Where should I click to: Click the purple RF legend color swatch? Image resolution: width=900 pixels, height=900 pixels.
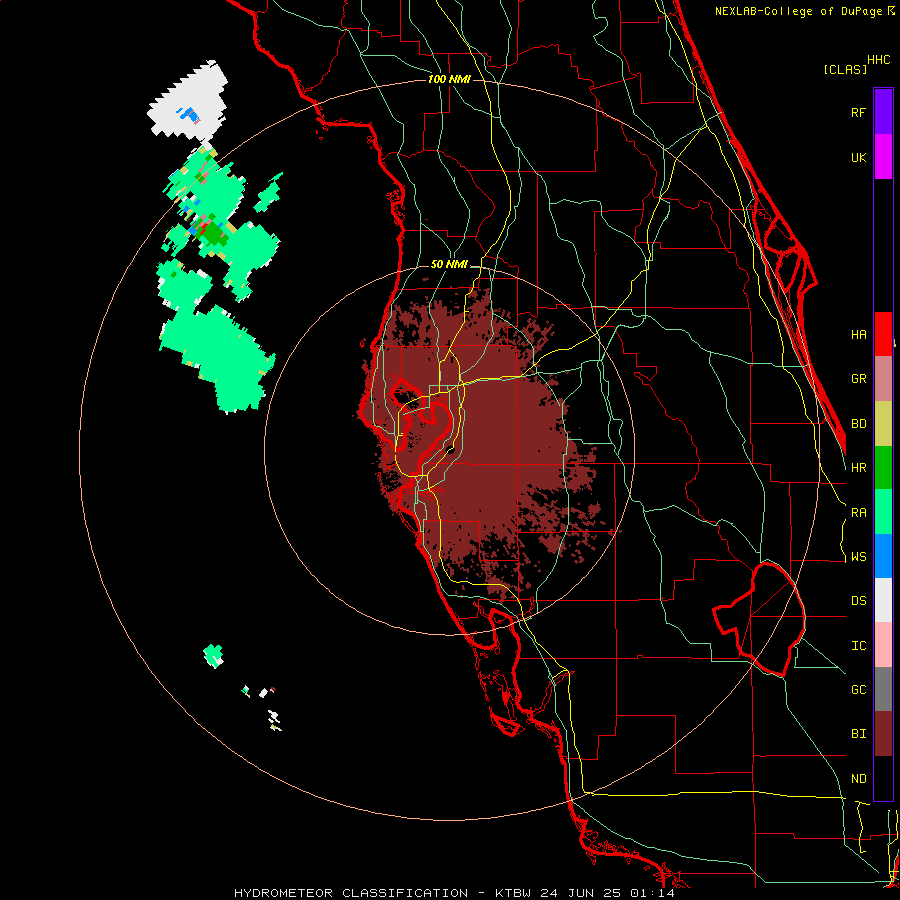point(883,112)
